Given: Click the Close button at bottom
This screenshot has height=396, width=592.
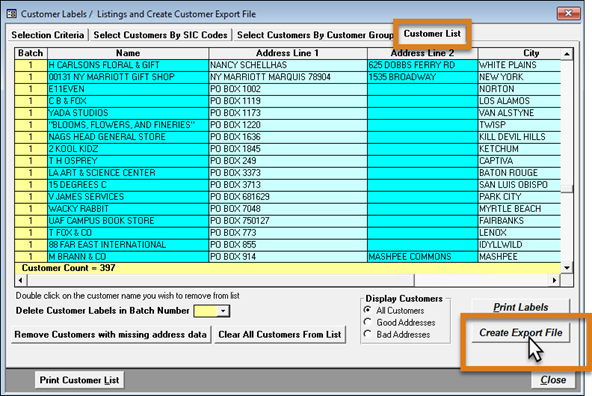Looking at the screenshot, I should point(553,380).
